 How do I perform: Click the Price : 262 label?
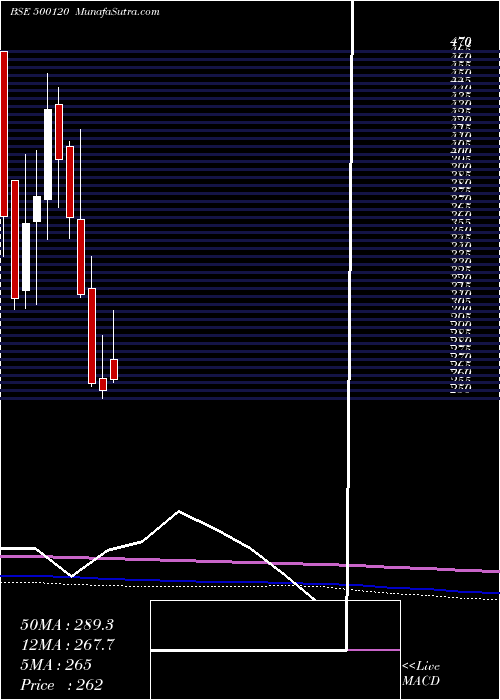[62, 685]
